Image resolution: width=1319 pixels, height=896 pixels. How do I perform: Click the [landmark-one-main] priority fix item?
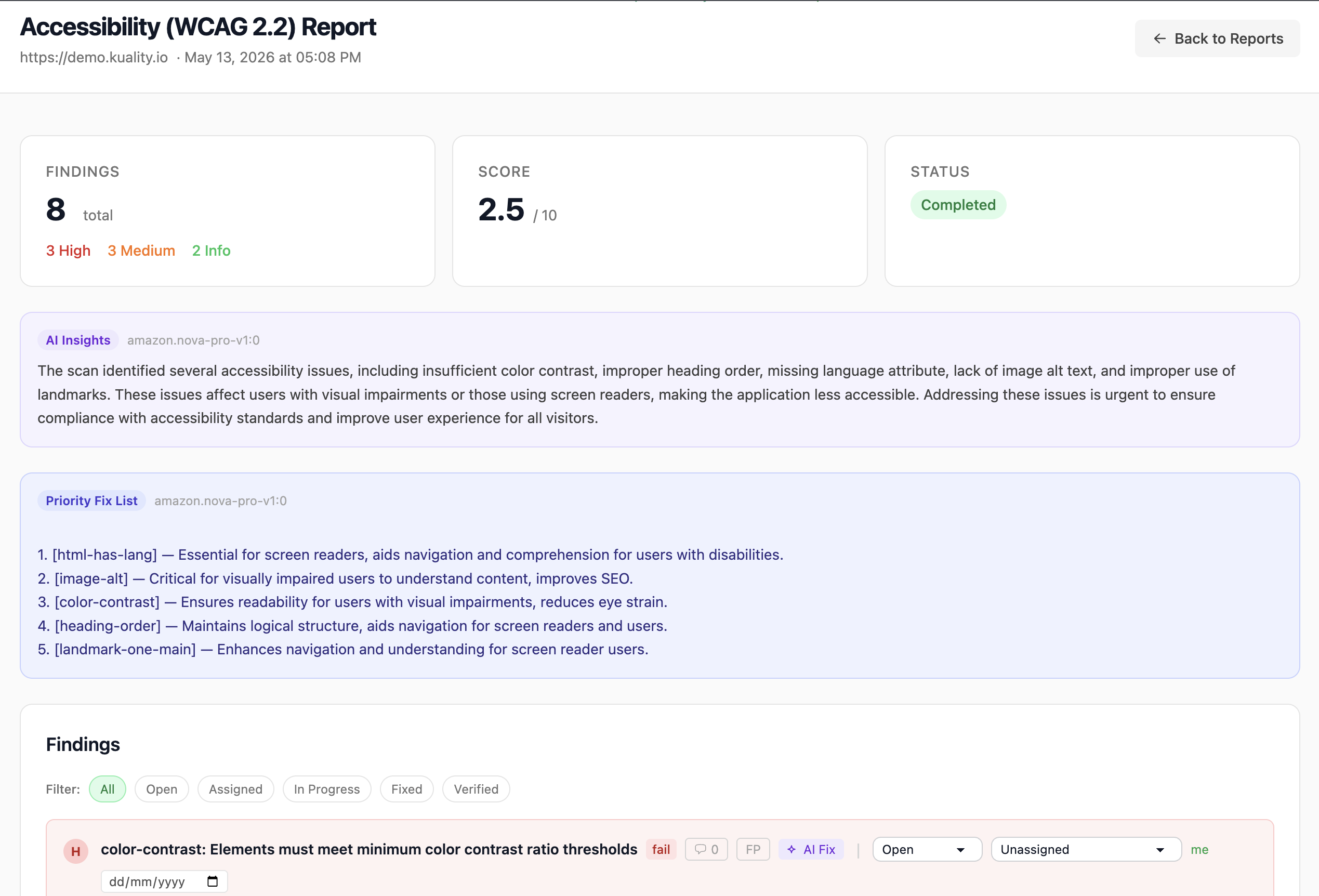tap(343, 649)
